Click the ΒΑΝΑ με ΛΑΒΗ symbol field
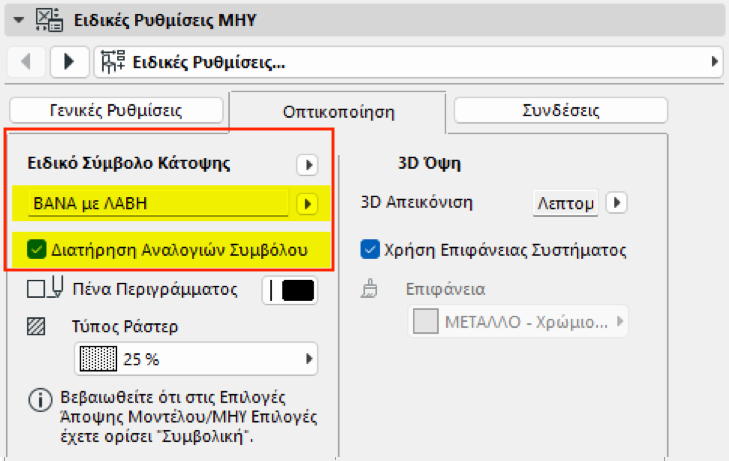Viewport: 729px width, 461px height. pyautogui.click(x=160, y=203)
